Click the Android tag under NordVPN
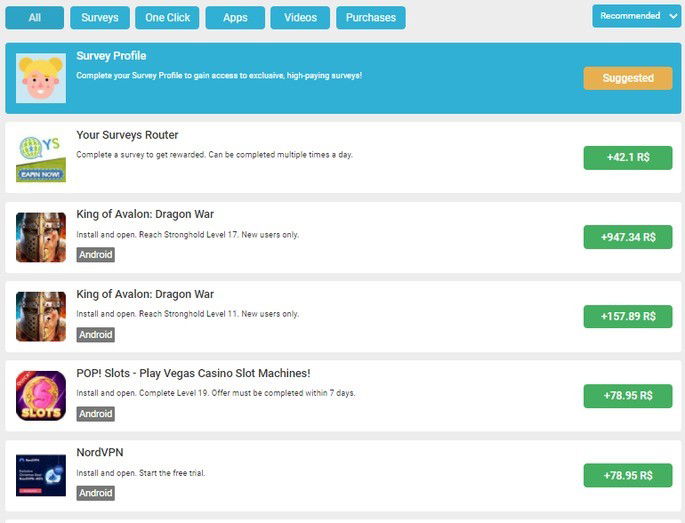685x523 pixels. tap(96, 493)
